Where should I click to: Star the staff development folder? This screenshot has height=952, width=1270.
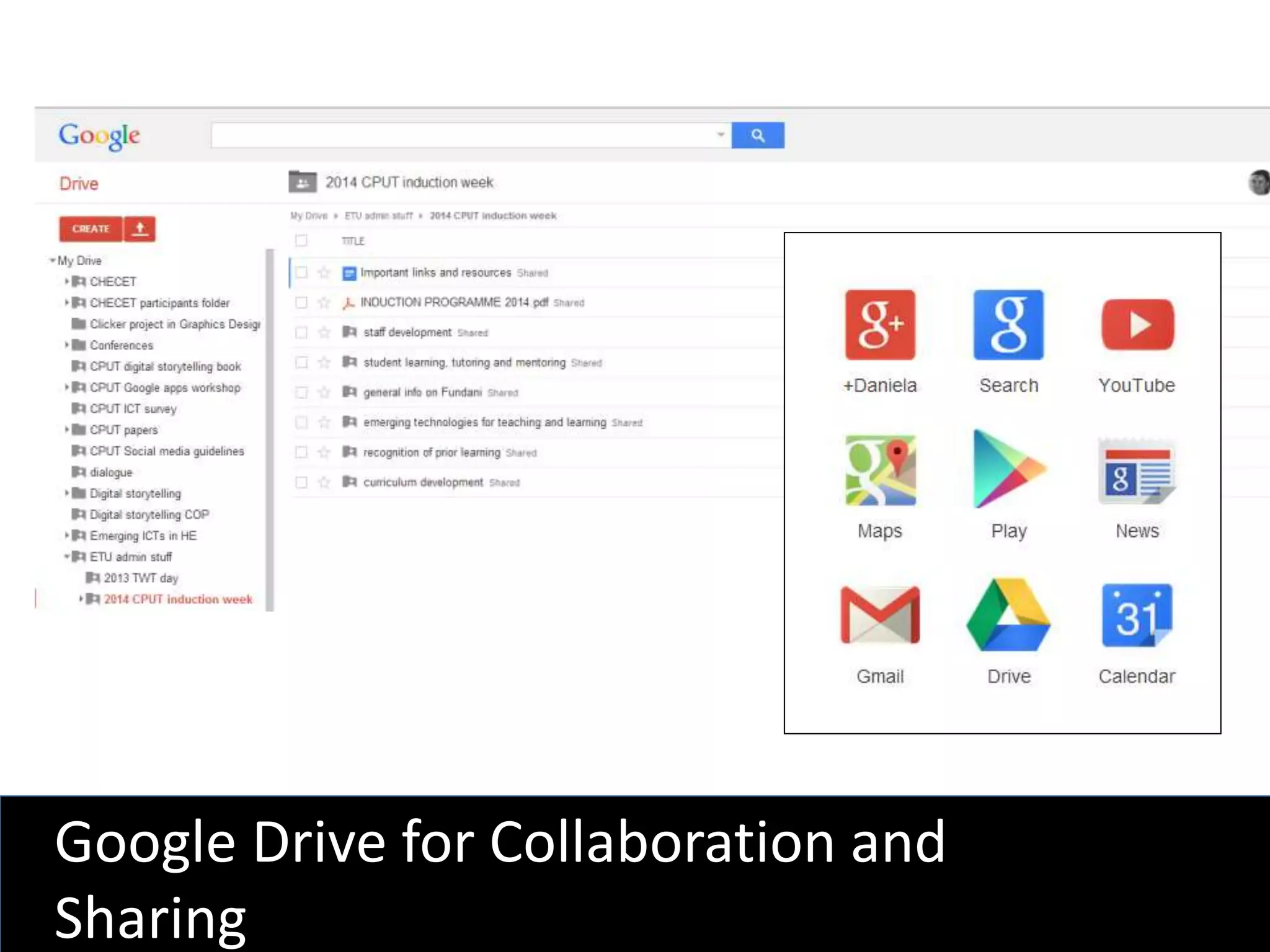324,333
